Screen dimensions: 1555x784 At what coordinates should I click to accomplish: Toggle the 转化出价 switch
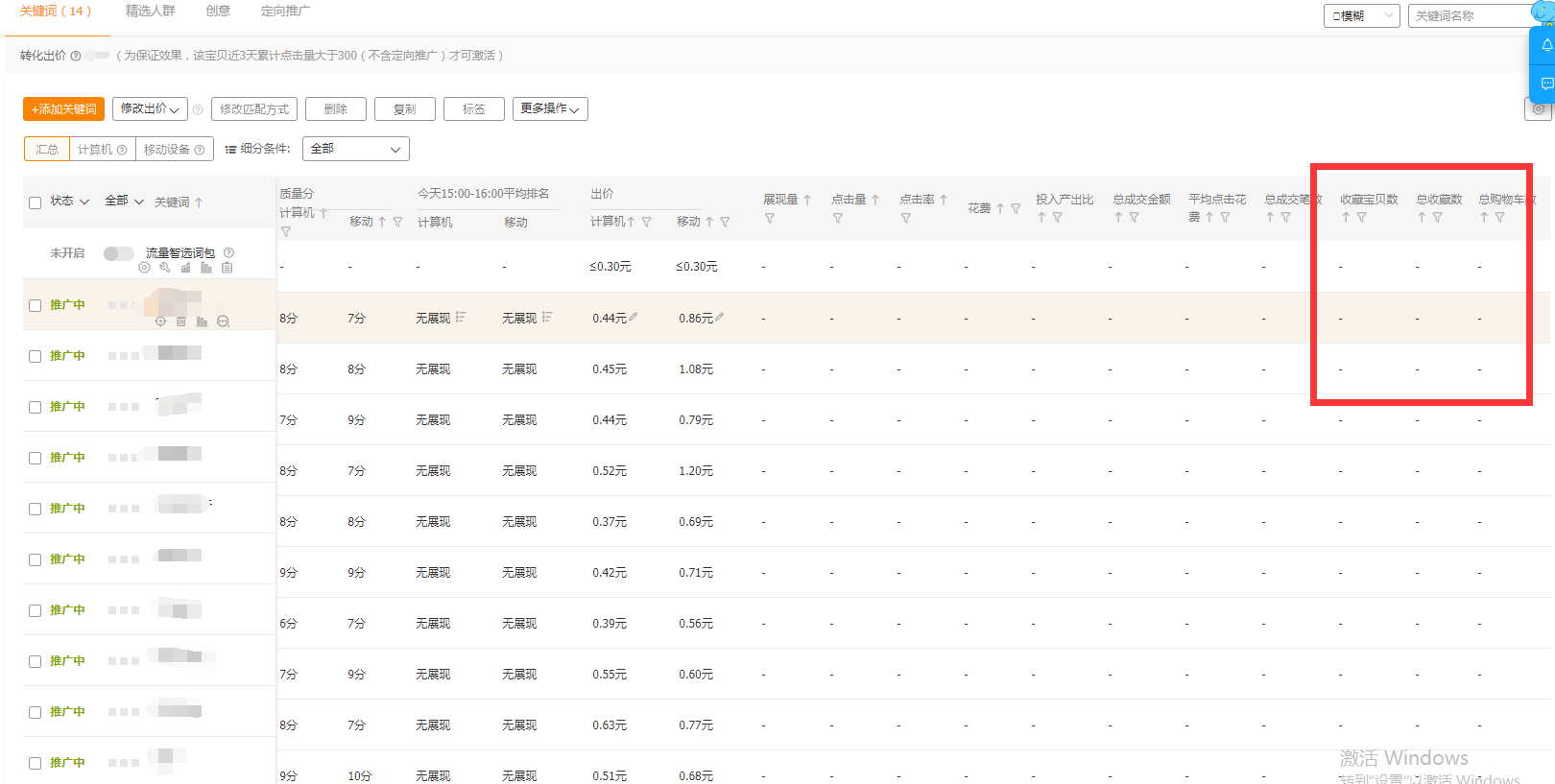[97, 56]
